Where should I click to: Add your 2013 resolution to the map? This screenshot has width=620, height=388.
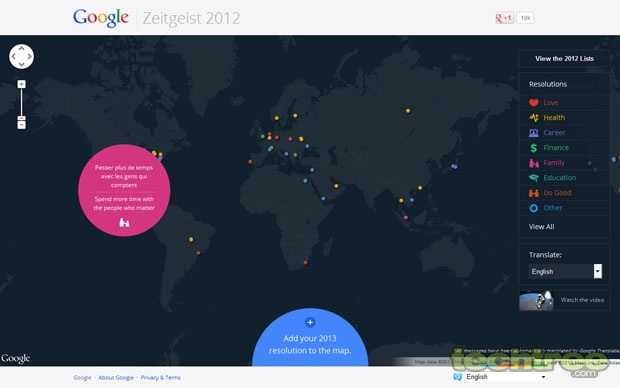(x=310, y=337)
